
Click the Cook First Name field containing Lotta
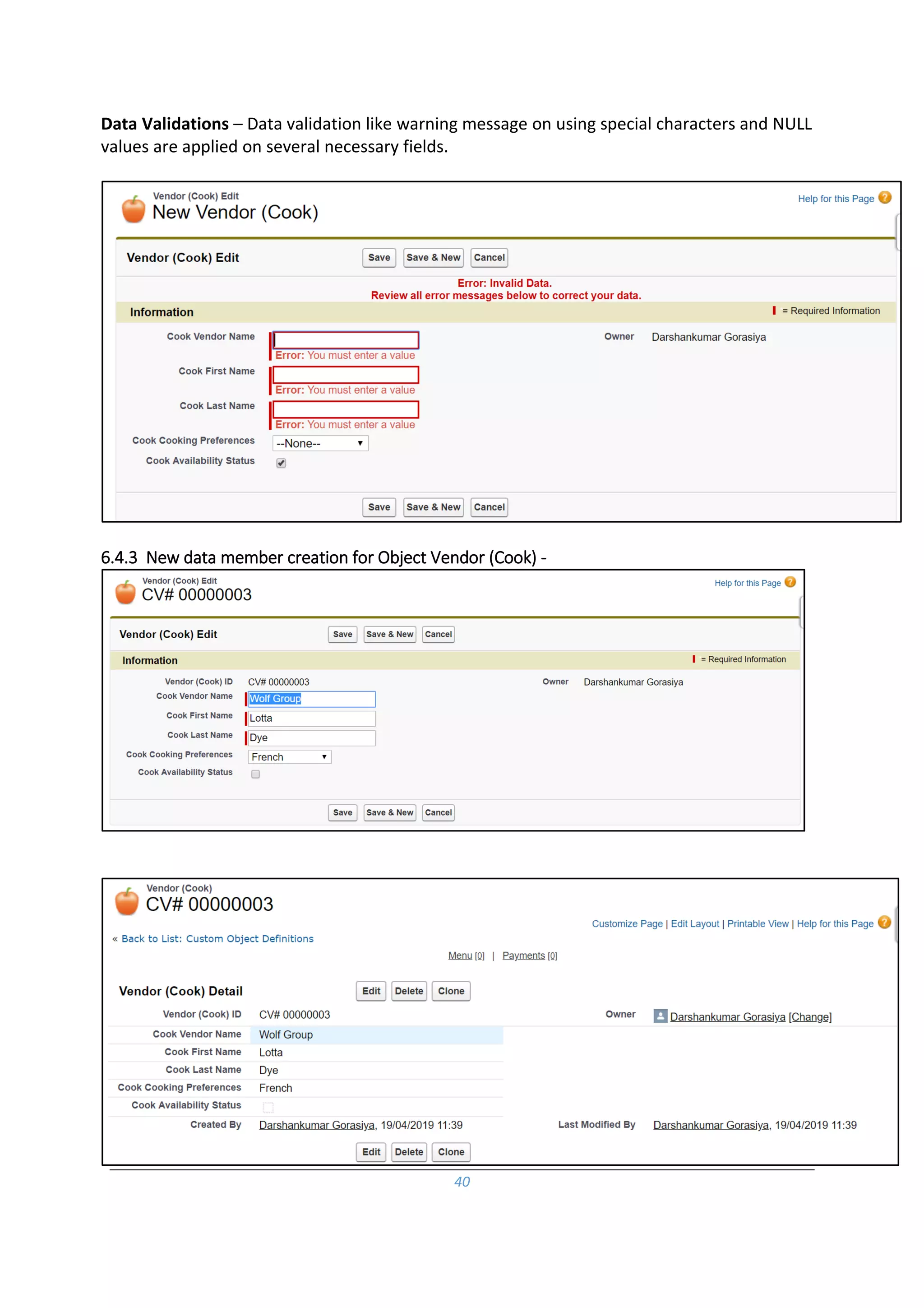311,719
